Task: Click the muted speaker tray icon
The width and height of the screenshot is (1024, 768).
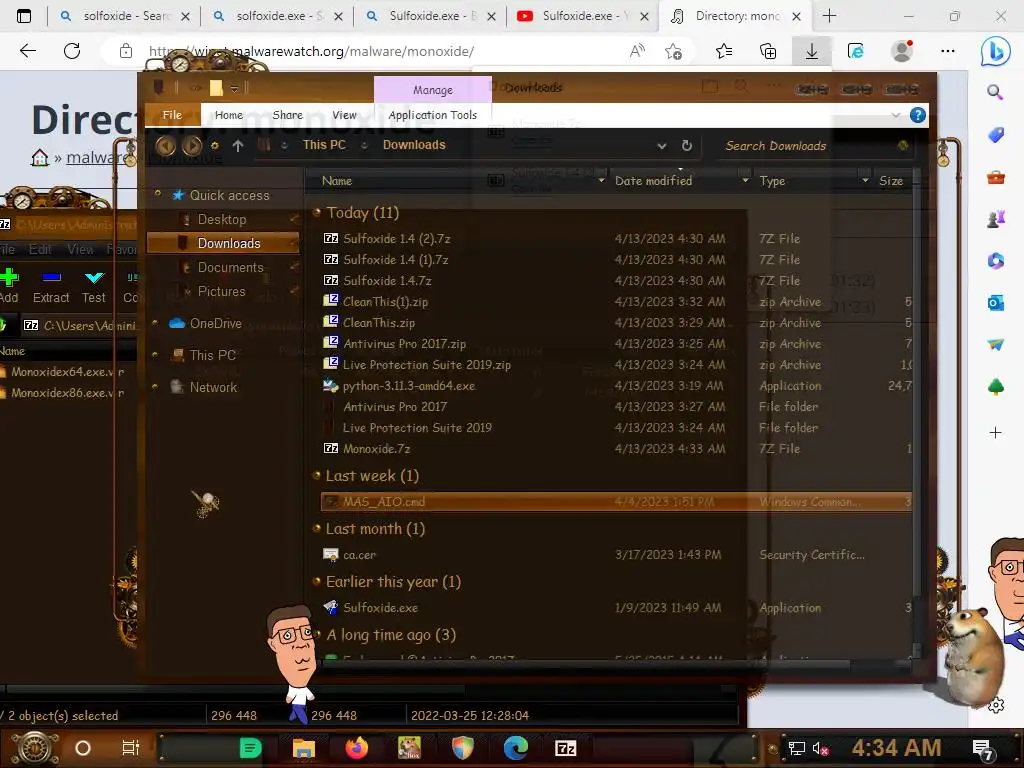Action: coord(820,748)
